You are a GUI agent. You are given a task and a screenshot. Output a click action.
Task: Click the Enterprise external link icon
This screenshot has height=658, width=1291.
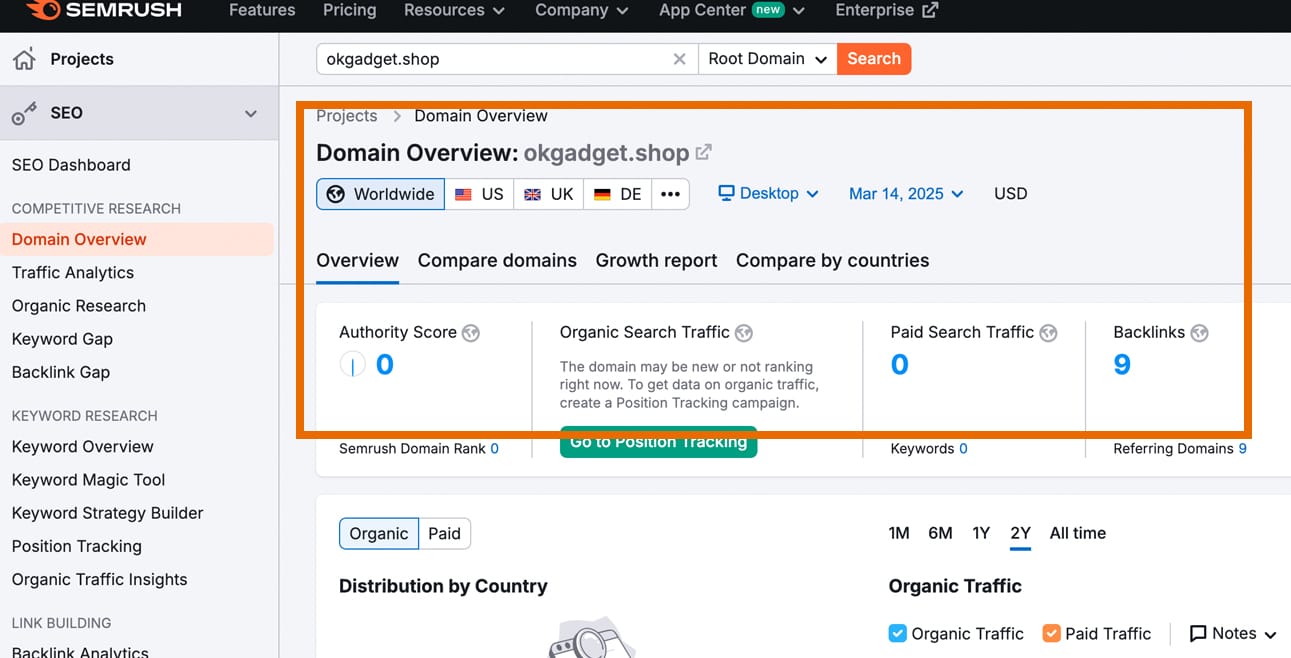pos(930,10)
